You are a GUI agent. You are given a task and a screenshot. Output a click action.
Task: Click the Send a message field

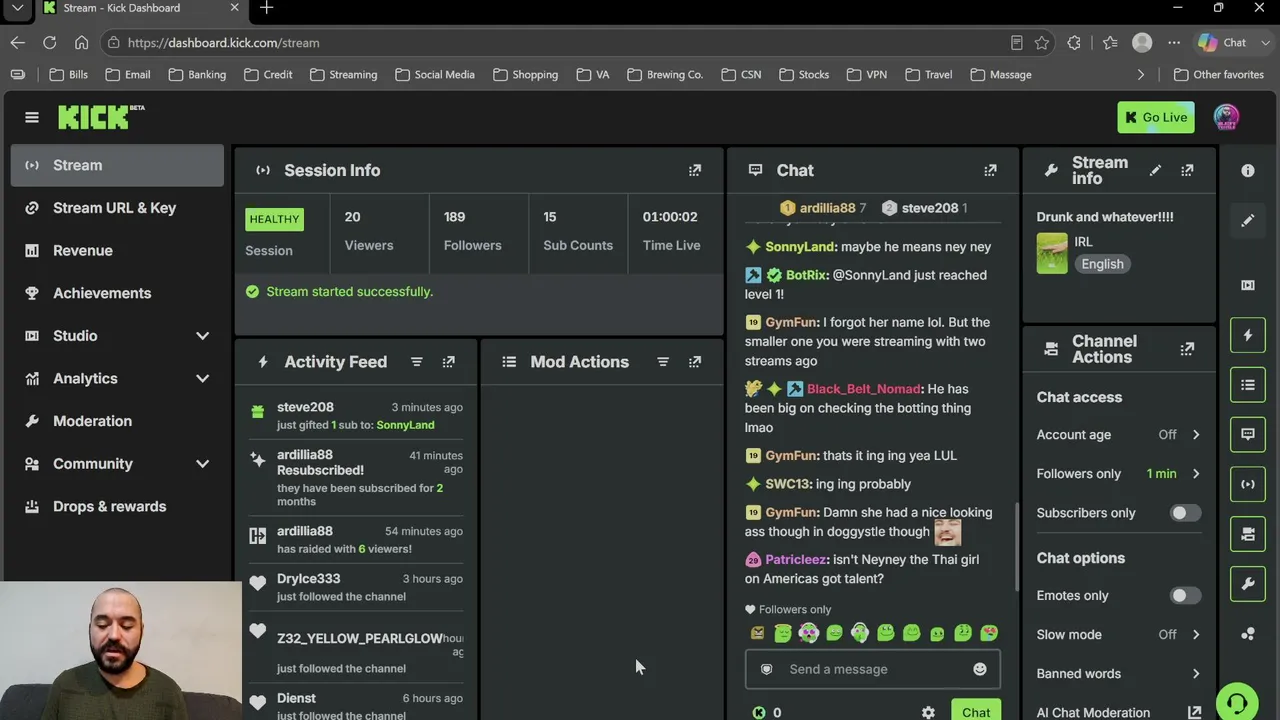(872, 669)
